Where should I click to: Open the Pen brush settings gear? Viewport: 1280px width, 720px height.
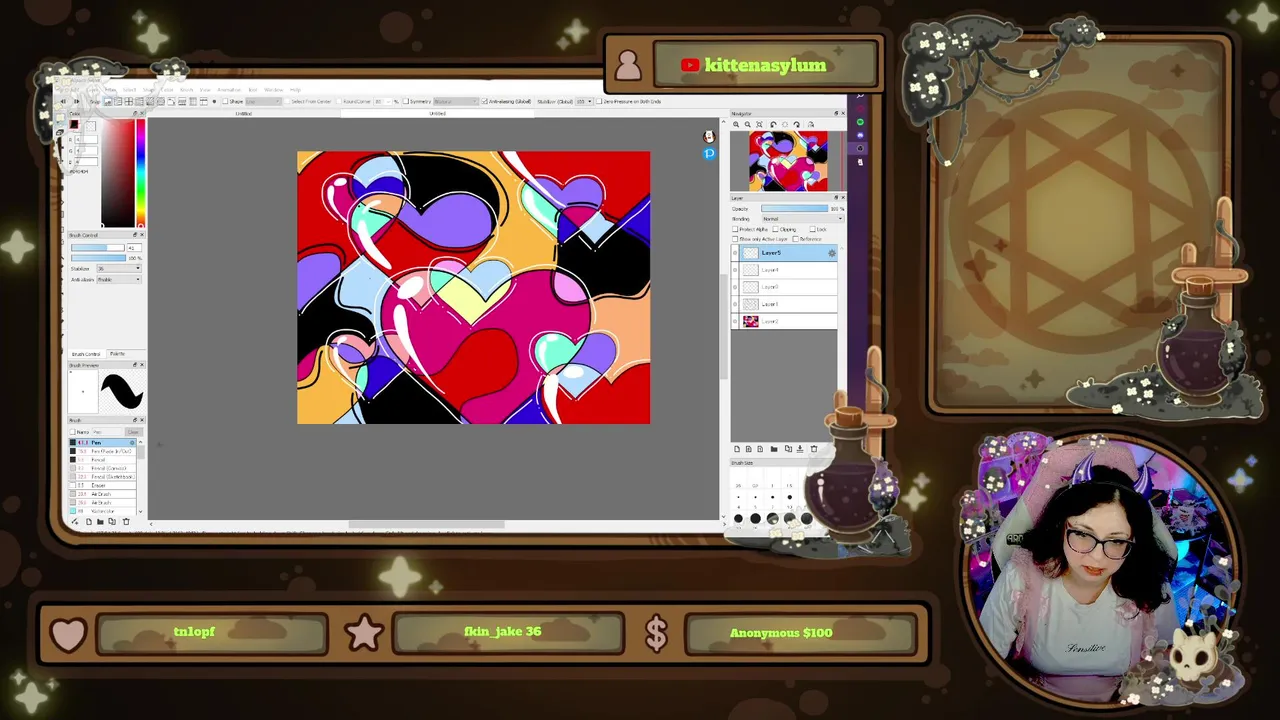pos(132,442)
